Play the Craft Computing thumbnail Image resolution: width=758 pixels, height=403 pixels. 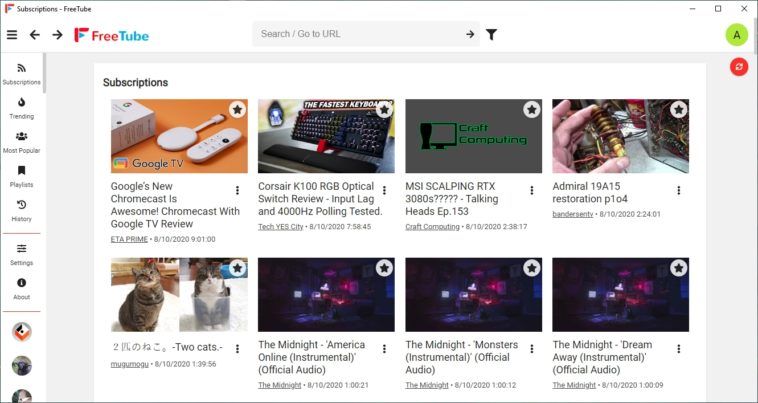click(x=474, y=136)
